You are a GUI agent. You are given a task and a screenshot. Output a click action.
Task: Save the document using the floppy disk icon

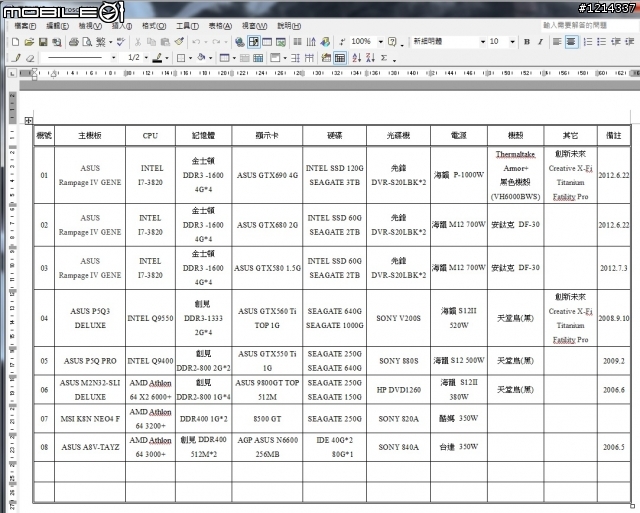pos(43,42)
